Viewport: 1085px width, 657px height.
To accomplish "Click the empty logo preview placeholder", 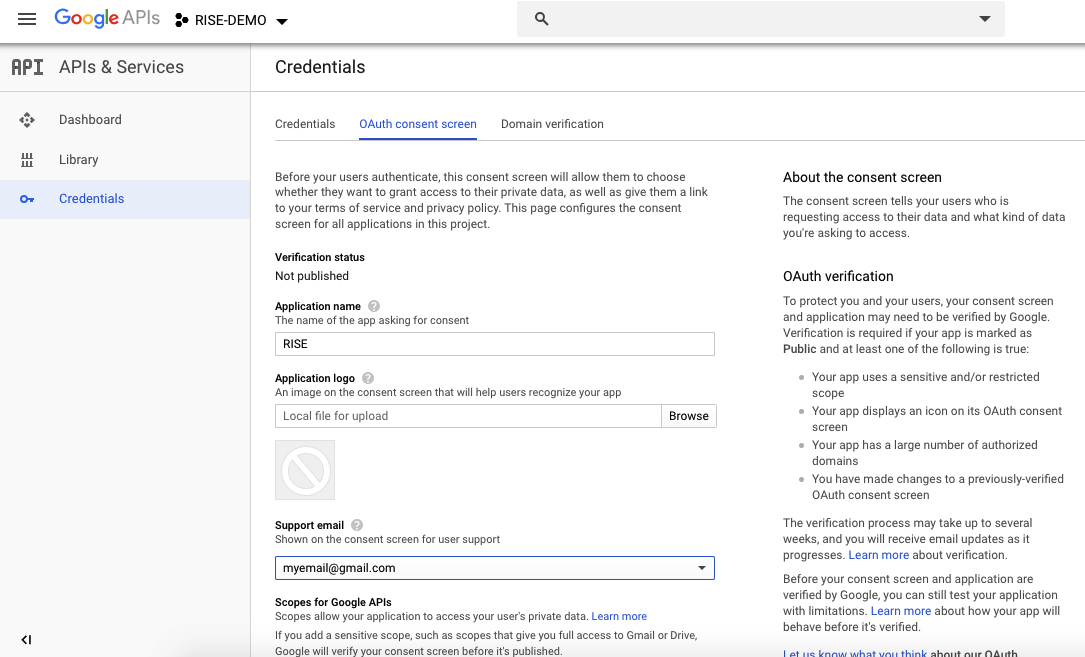I will click(x=305, y=470).
